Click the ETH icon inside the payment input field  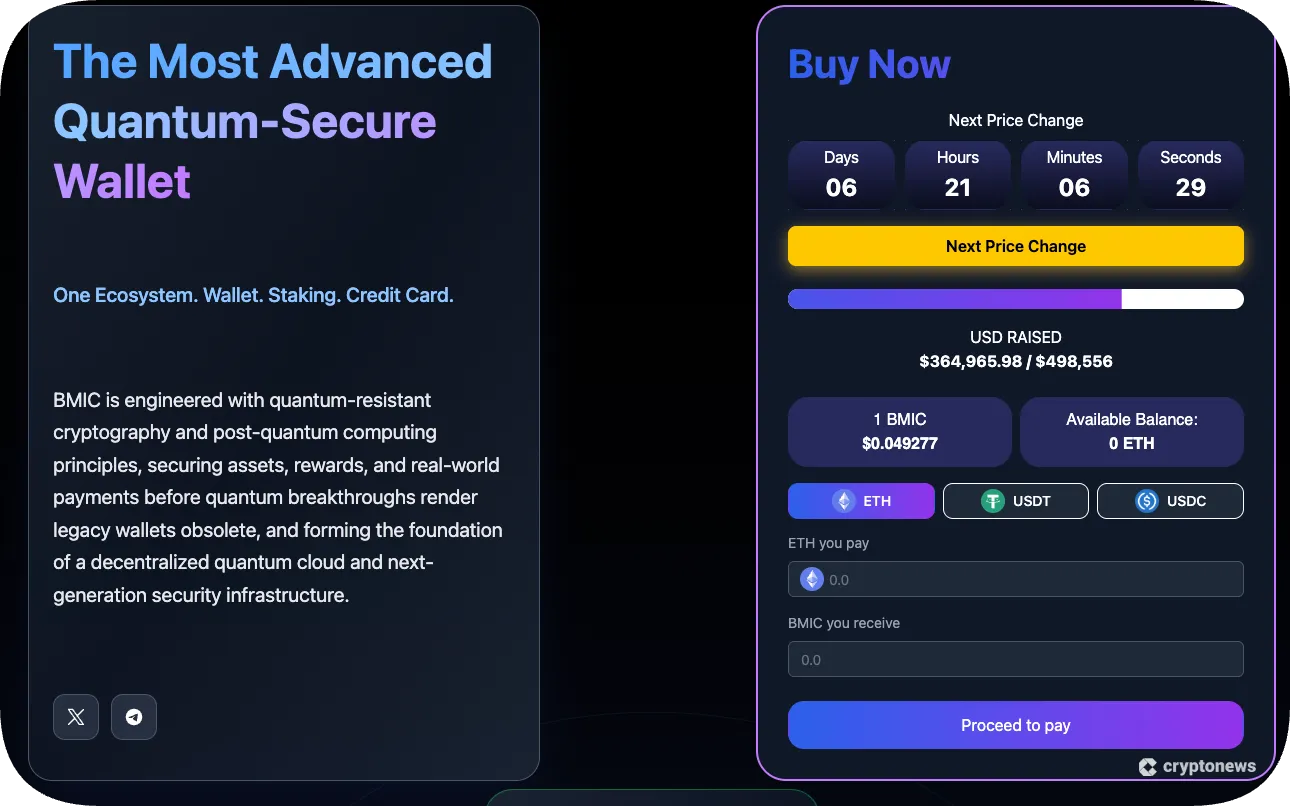click(813, 579)
